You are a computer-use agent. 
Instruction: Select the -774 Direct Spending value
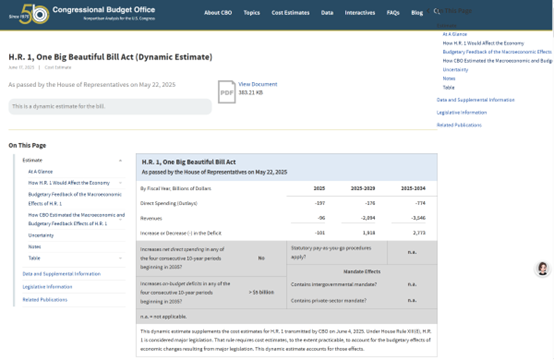pos(420,203)
